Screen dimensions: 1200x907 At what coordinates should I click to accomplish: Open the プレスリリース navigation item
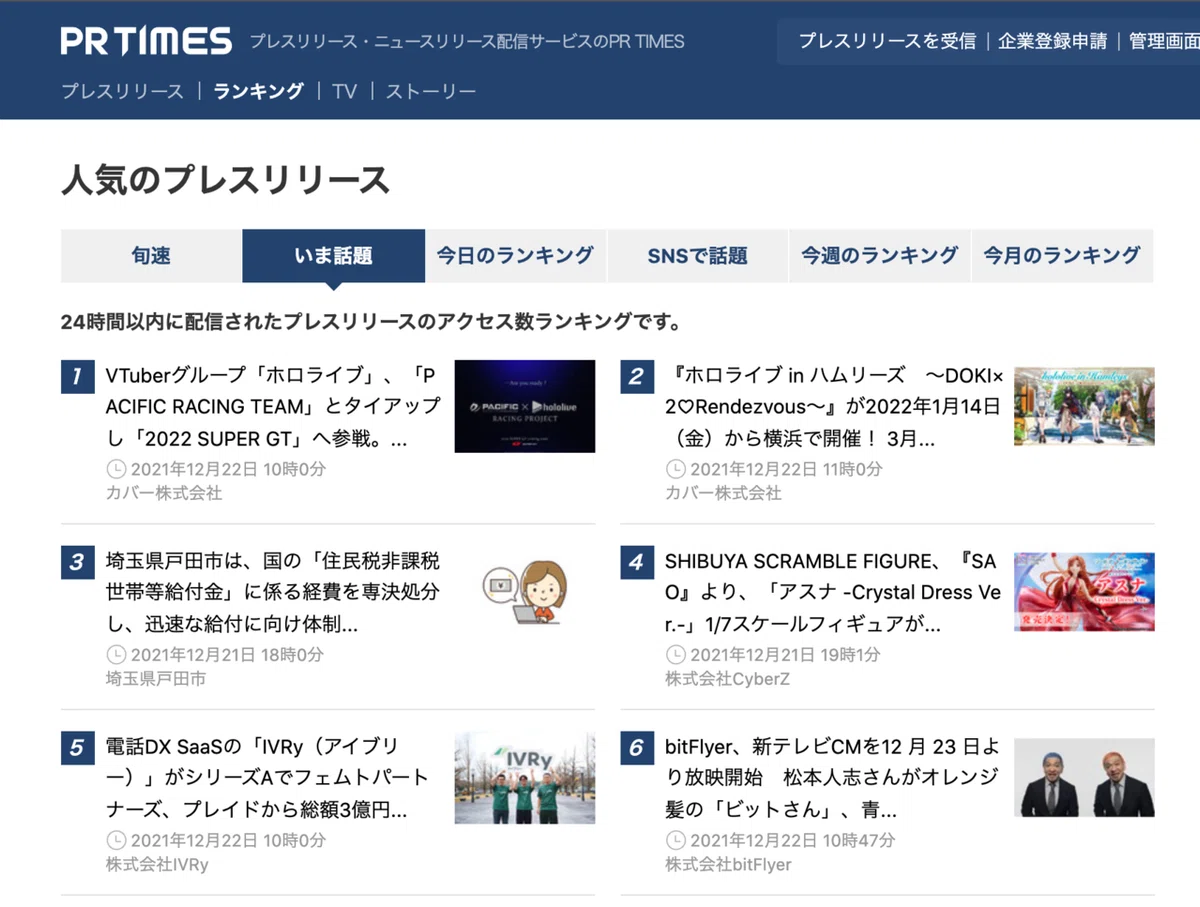pos(122,91)
